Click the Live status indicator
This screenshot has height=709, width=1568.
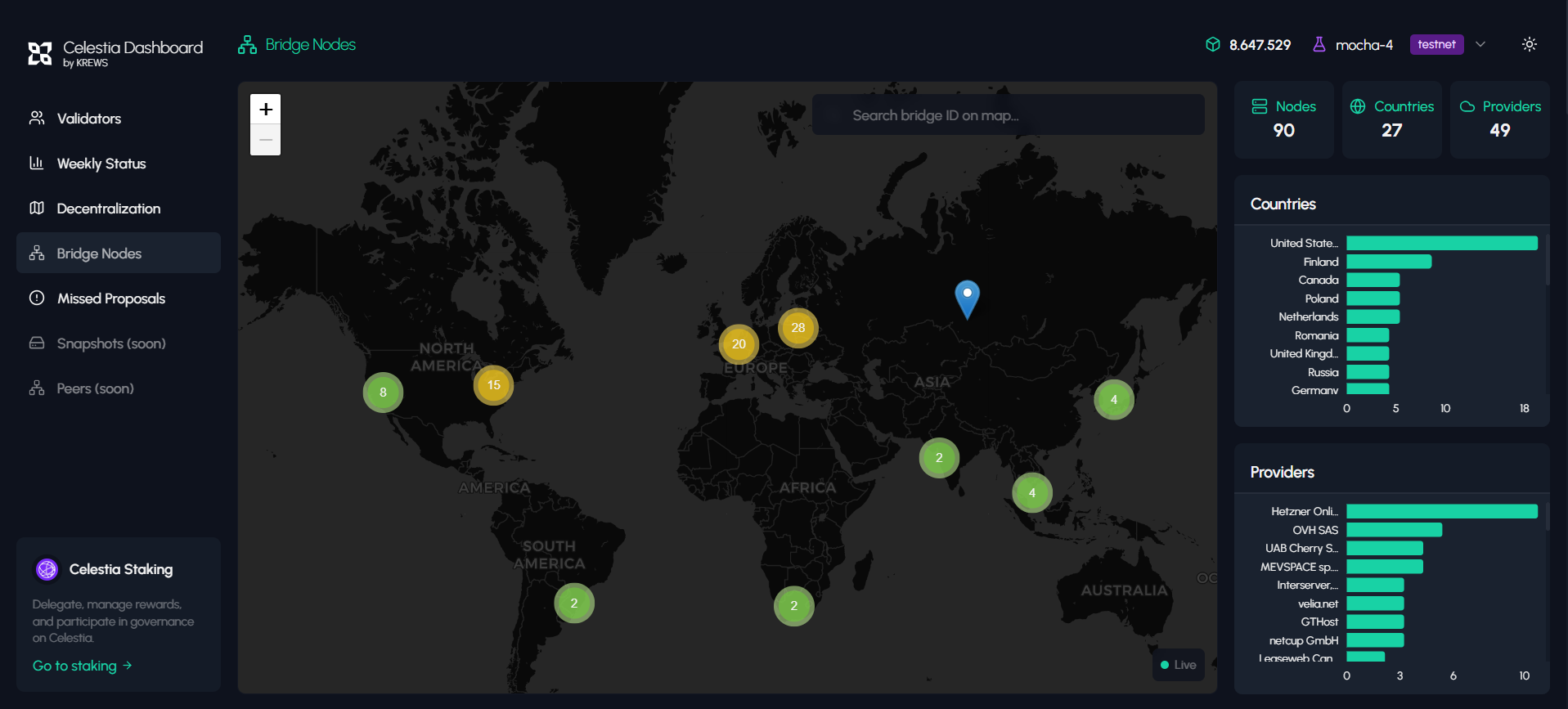(1178, 665)
